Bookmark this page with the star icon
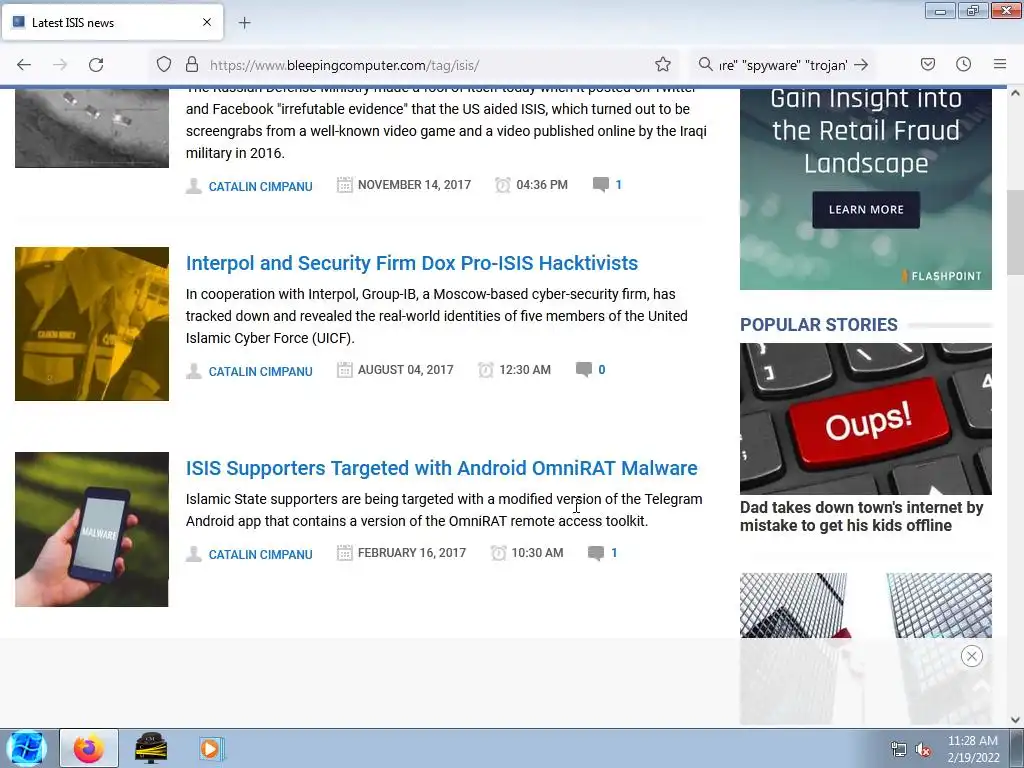 pos(663,64)
